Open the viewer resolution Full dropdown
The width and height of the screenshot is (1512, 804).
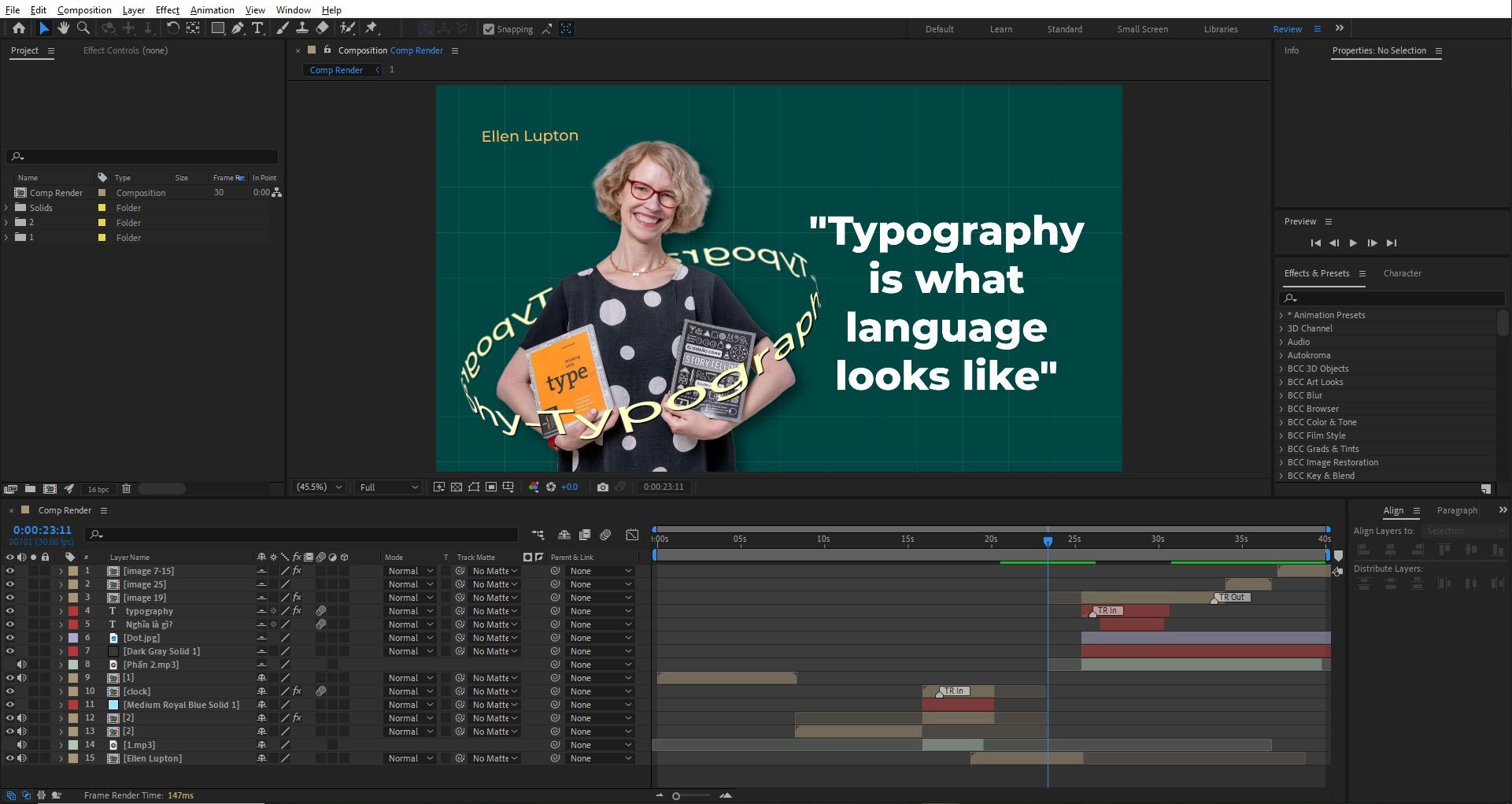389,487
